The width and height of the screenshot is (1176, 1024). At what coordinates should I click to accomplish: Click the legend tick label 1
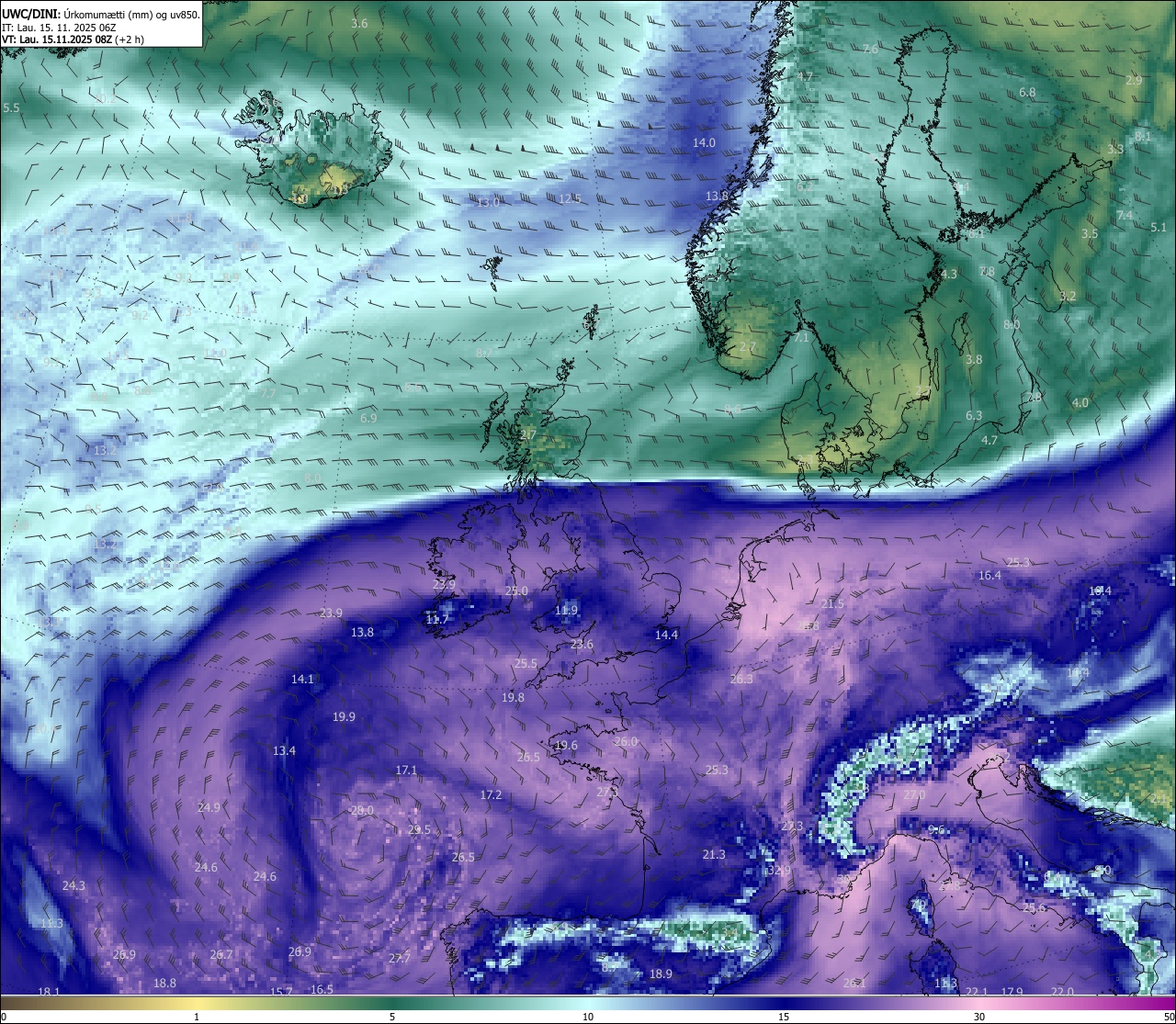[x=197, y=1017]
